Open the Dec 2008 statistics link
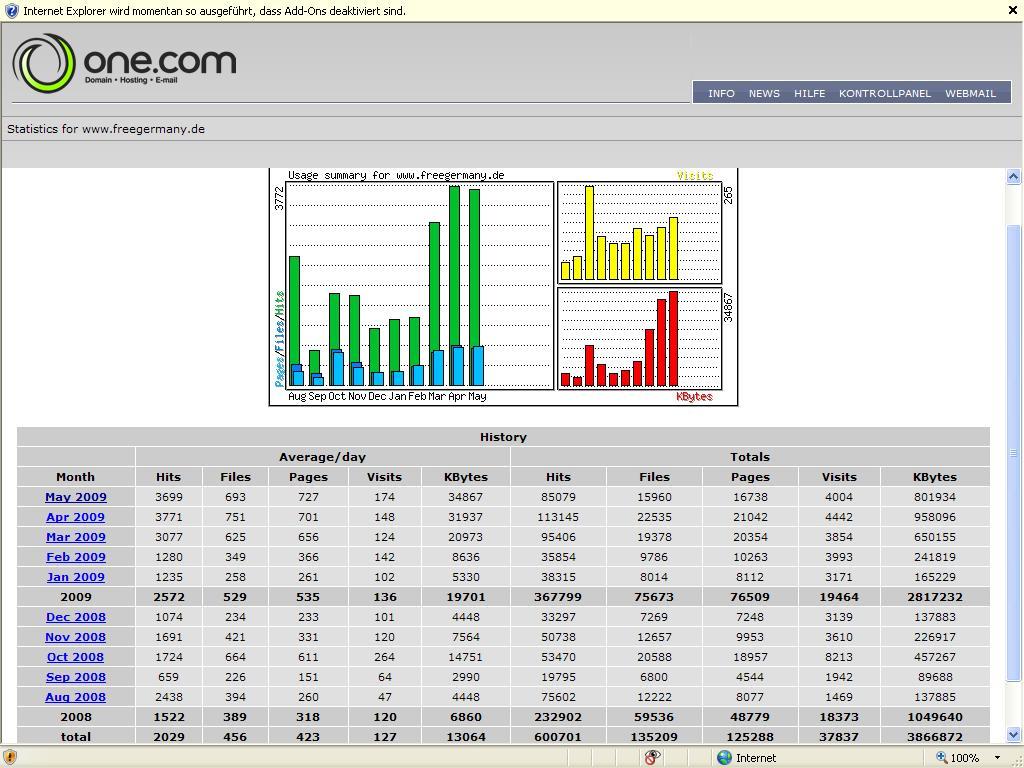The image size is (1024, 768). [76, 617]
